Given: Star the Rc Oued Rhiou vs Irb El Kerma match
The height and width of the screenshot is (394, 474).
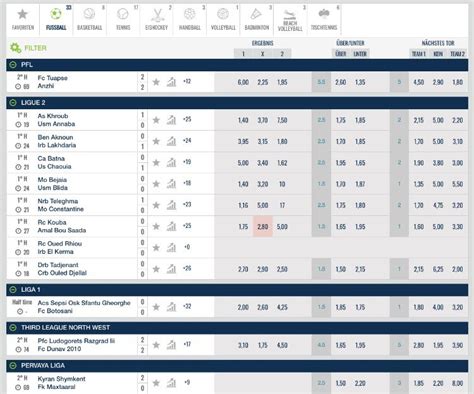Looking at the screenshot, I should [x=156, y=248].
